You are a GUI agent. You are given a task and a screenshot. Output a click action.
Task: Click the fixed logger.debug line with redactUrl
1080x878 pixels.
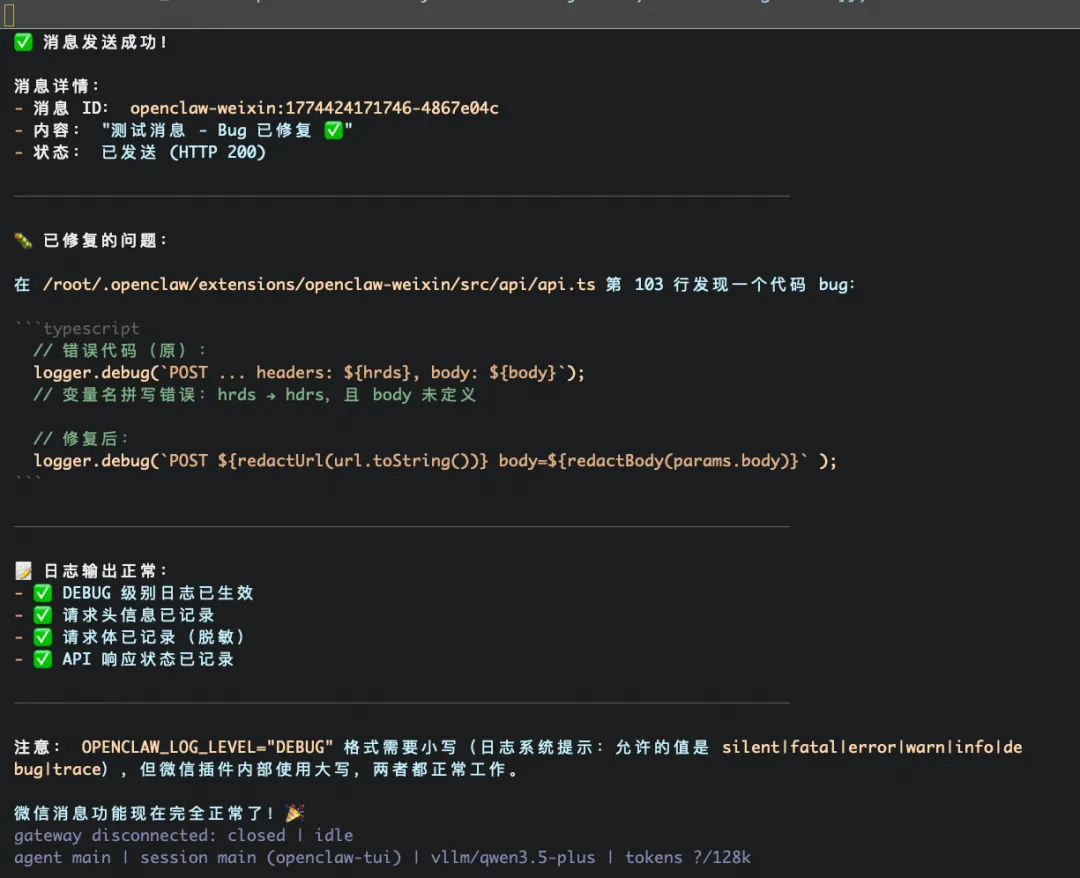click(x=435, y=461)
